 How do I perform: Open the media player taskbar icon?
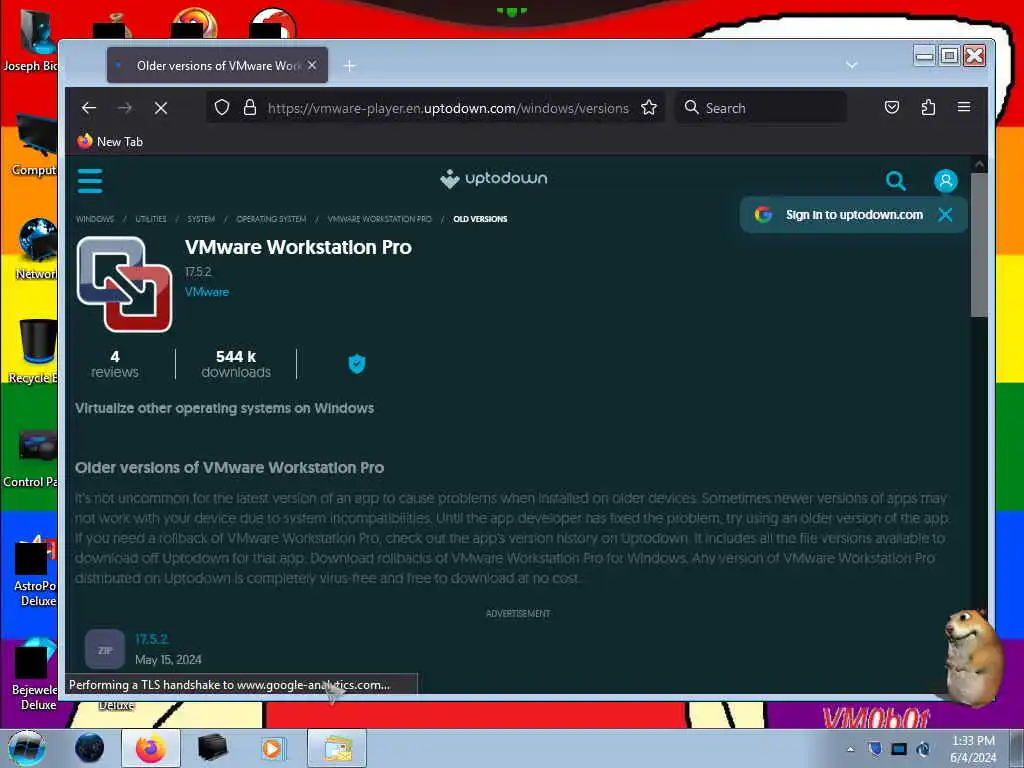272,748
